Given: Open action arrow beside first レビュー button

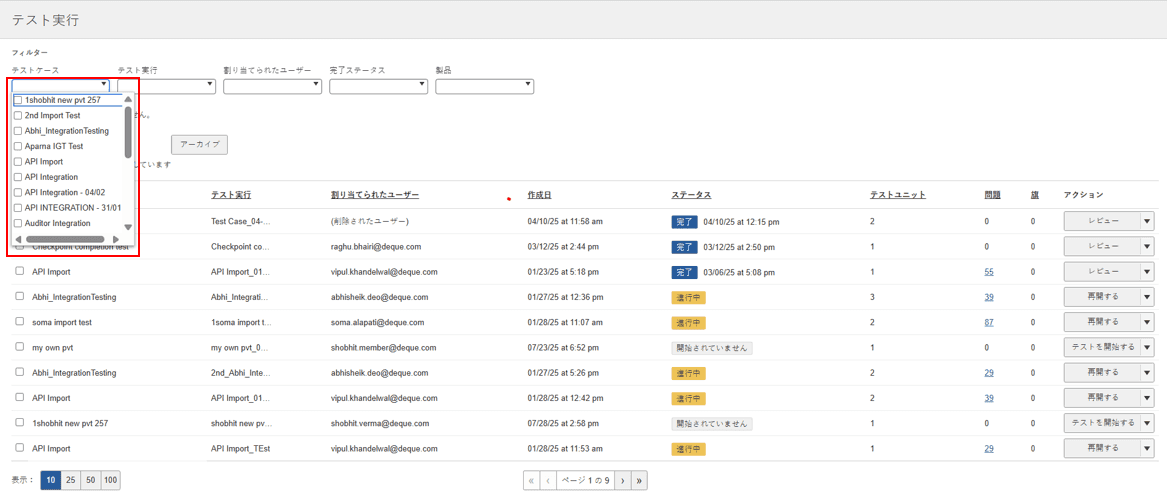Looking at the screenshot, I should tap(1147, 221).
